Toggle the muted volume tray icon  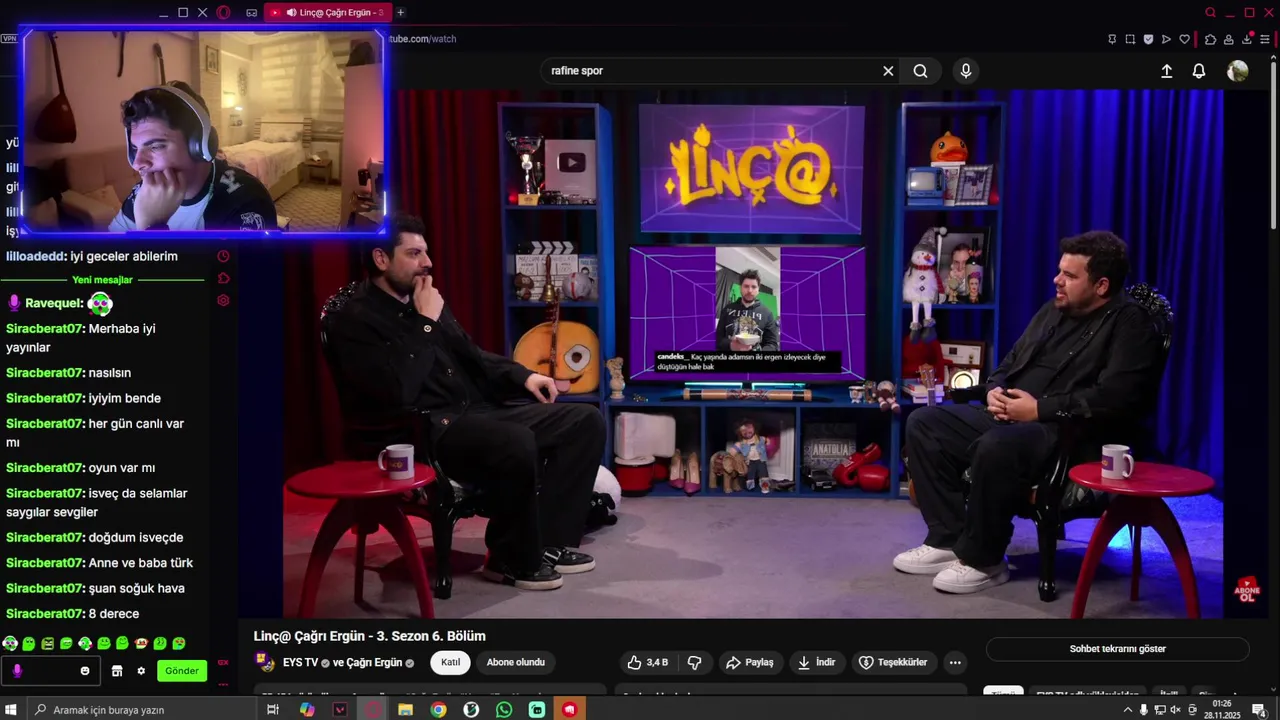coord(1175,709)
